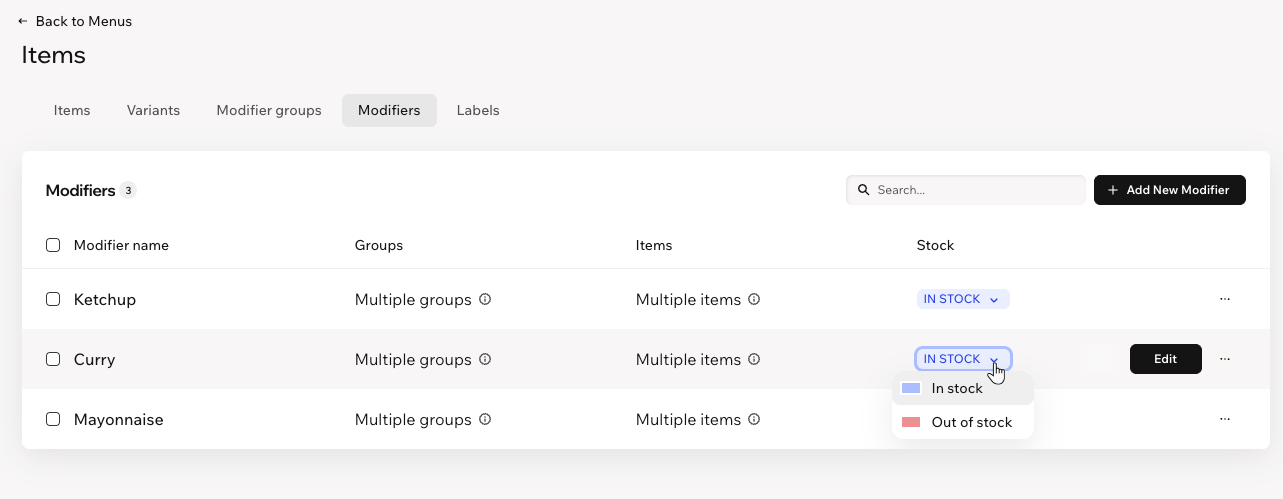Screen dimensions: 1283x499
Task: Open more actions menu for Ketchup row
Action: coord(1225,299)
